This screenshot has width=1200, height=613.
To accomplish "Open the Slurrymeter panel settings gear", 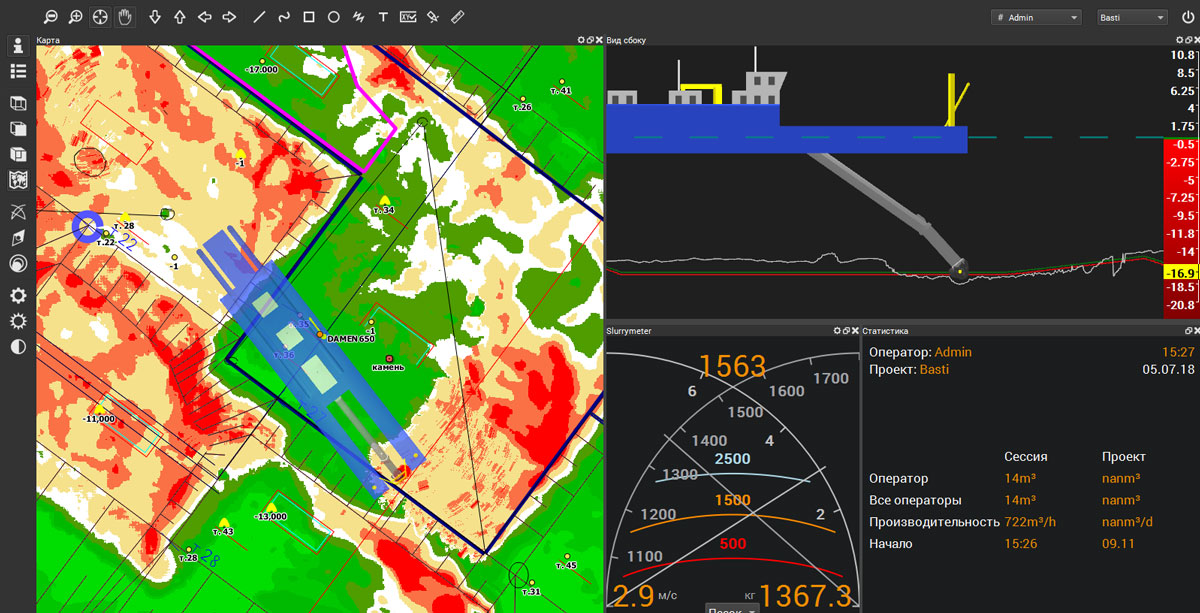I will pos(837,330).
